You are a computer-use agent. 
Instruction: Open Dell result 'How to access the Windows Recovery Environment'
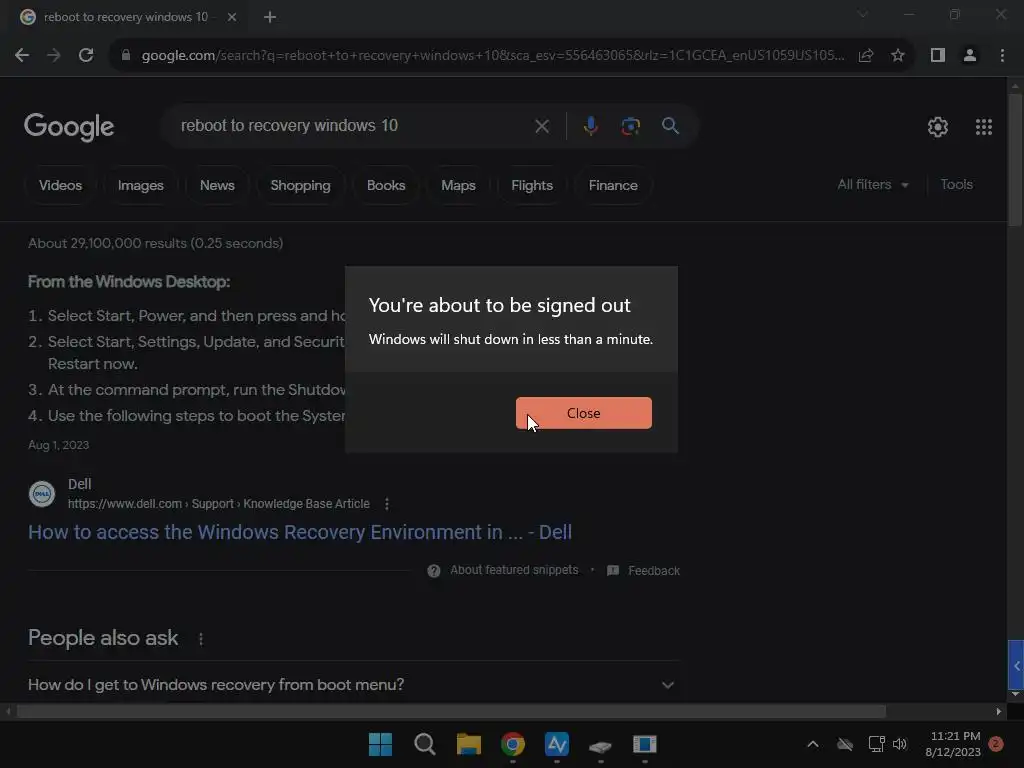(300, 532)
